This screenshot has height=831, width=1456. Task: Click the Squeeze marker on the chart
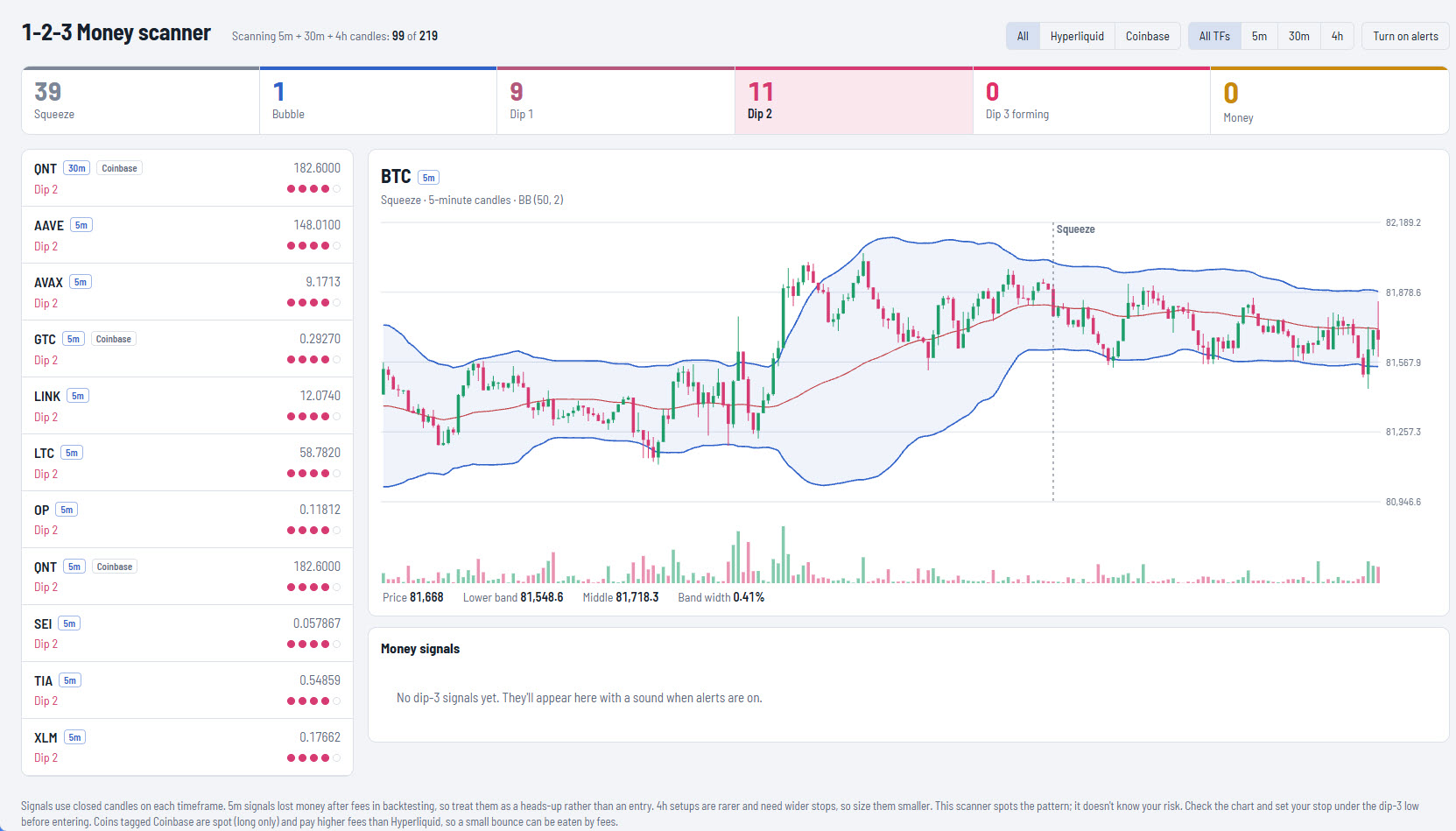[x=1075, y=229]
